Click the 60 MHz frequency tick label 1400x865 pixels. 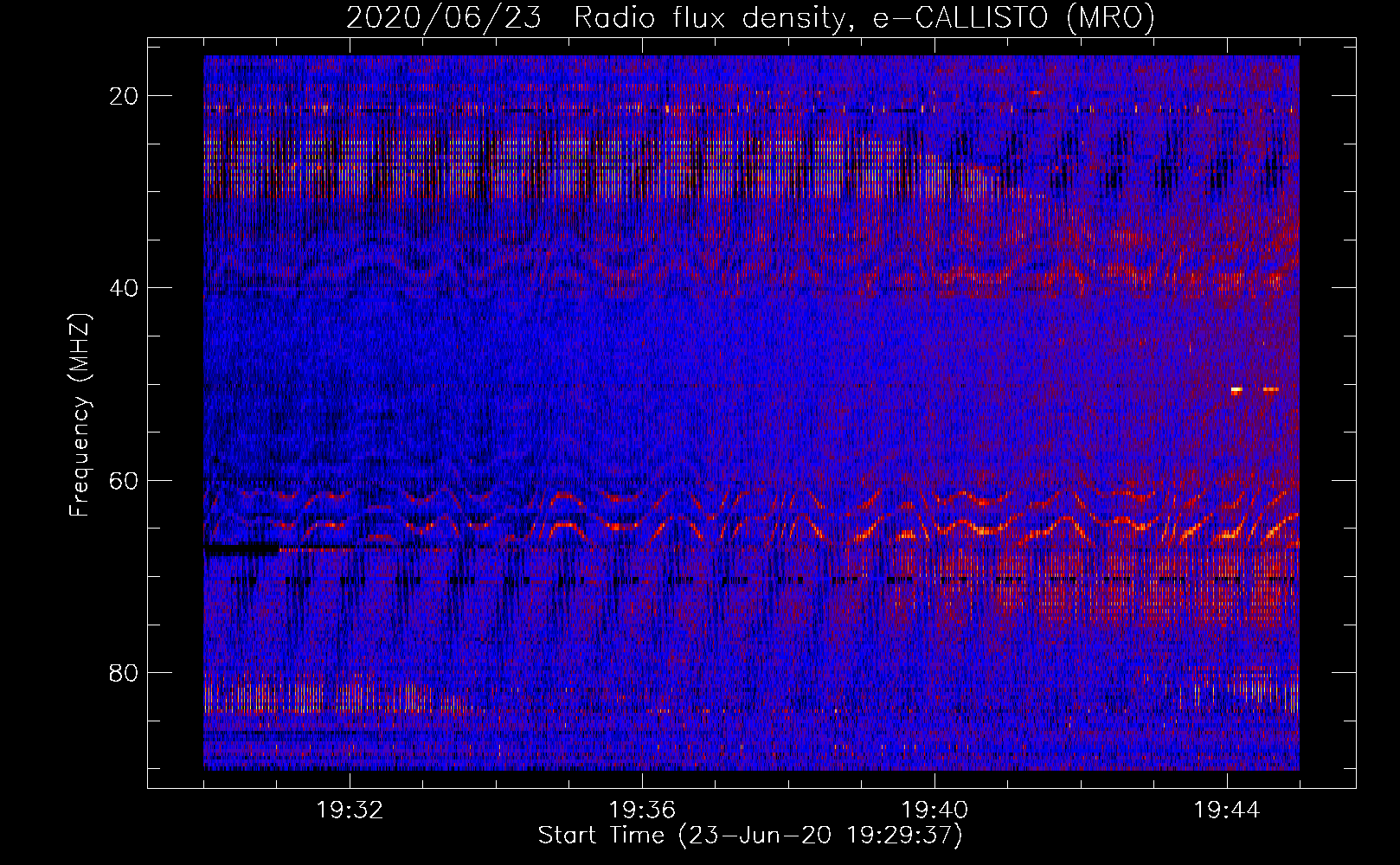click(x=124, y=480)
